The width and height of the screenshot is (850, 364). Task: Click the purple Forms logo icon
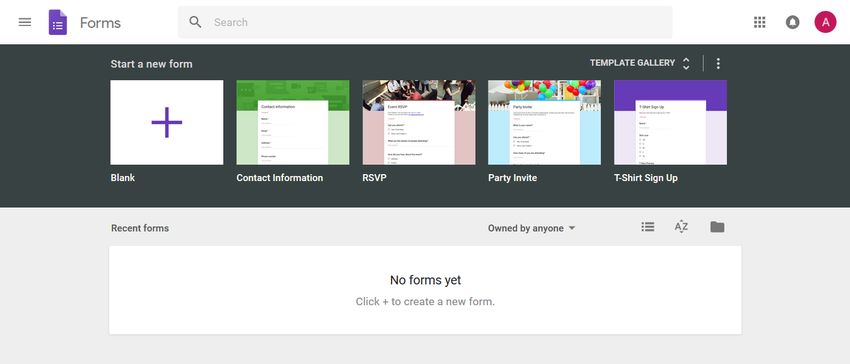pos(58,22)
